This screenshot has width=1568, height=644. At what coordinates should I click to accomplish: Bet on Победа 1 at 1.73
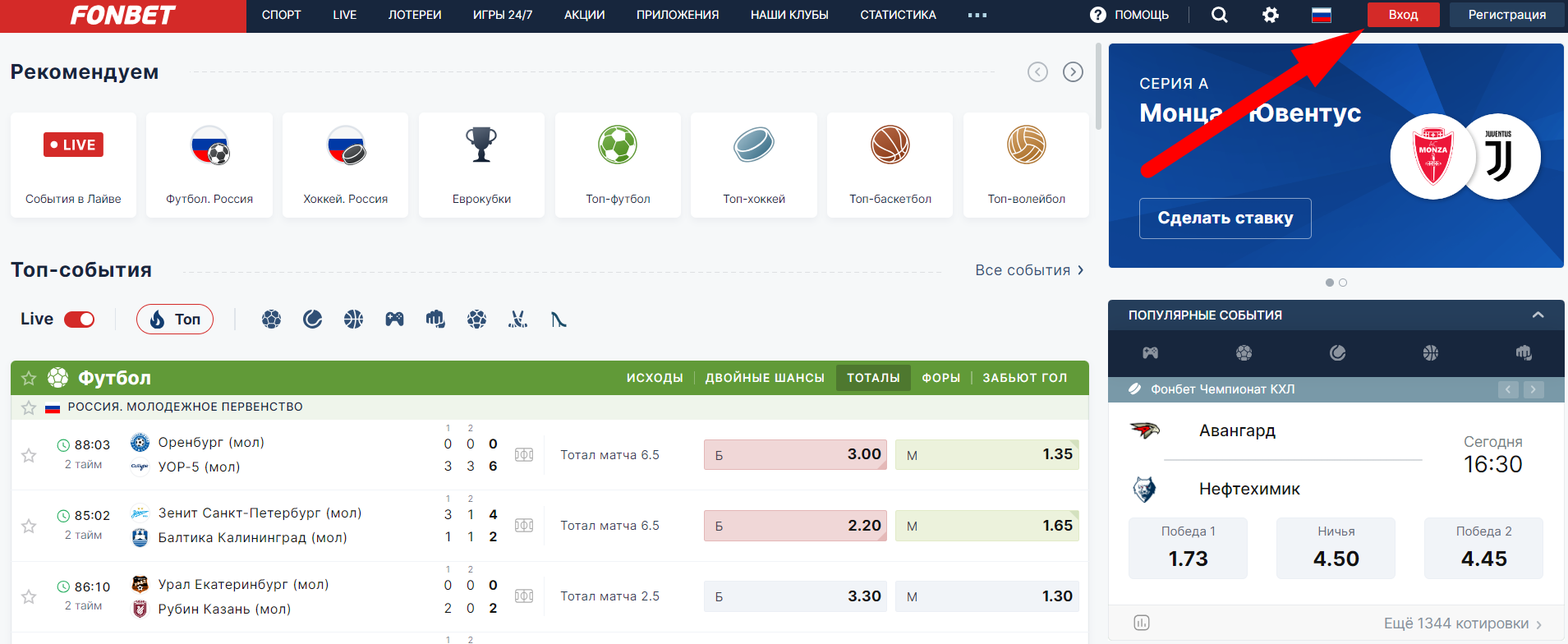click(x=1188, y=548)
